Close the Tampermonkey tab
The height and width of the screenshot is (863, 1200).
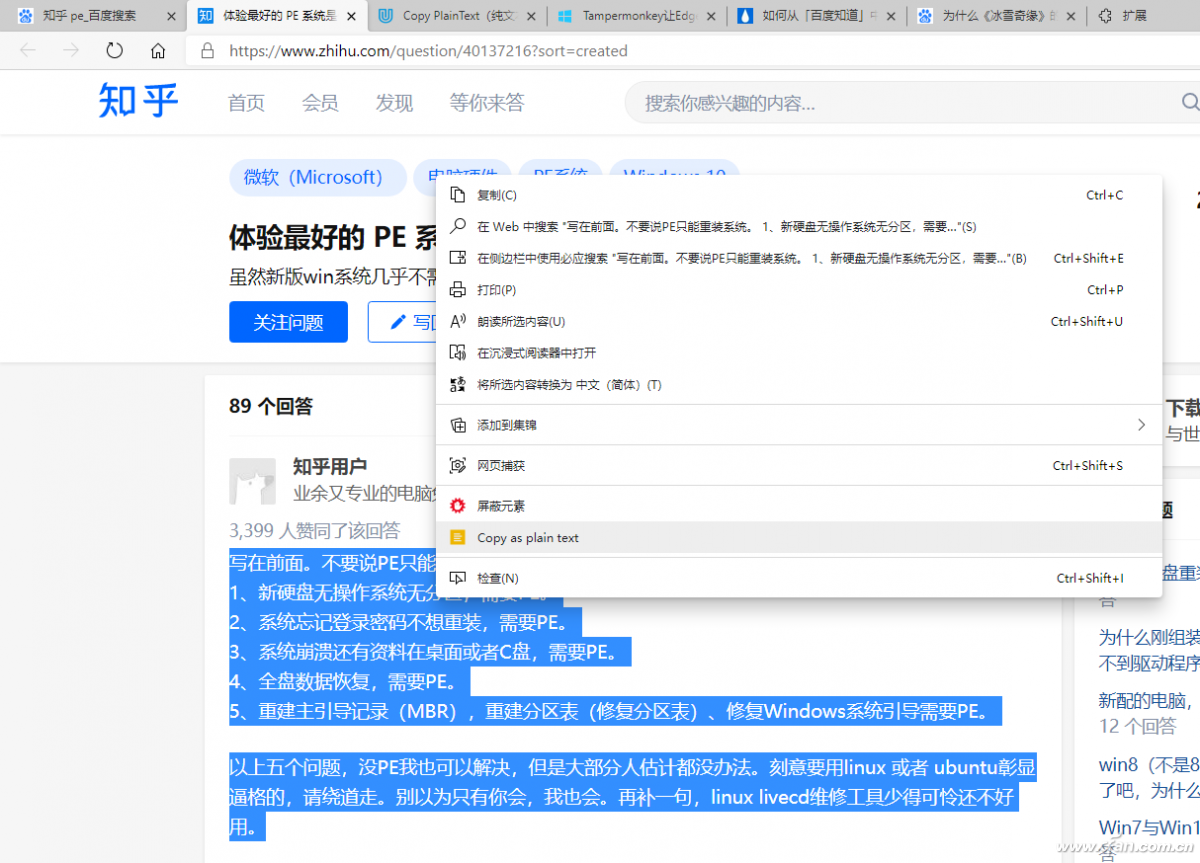coord(711,16)
